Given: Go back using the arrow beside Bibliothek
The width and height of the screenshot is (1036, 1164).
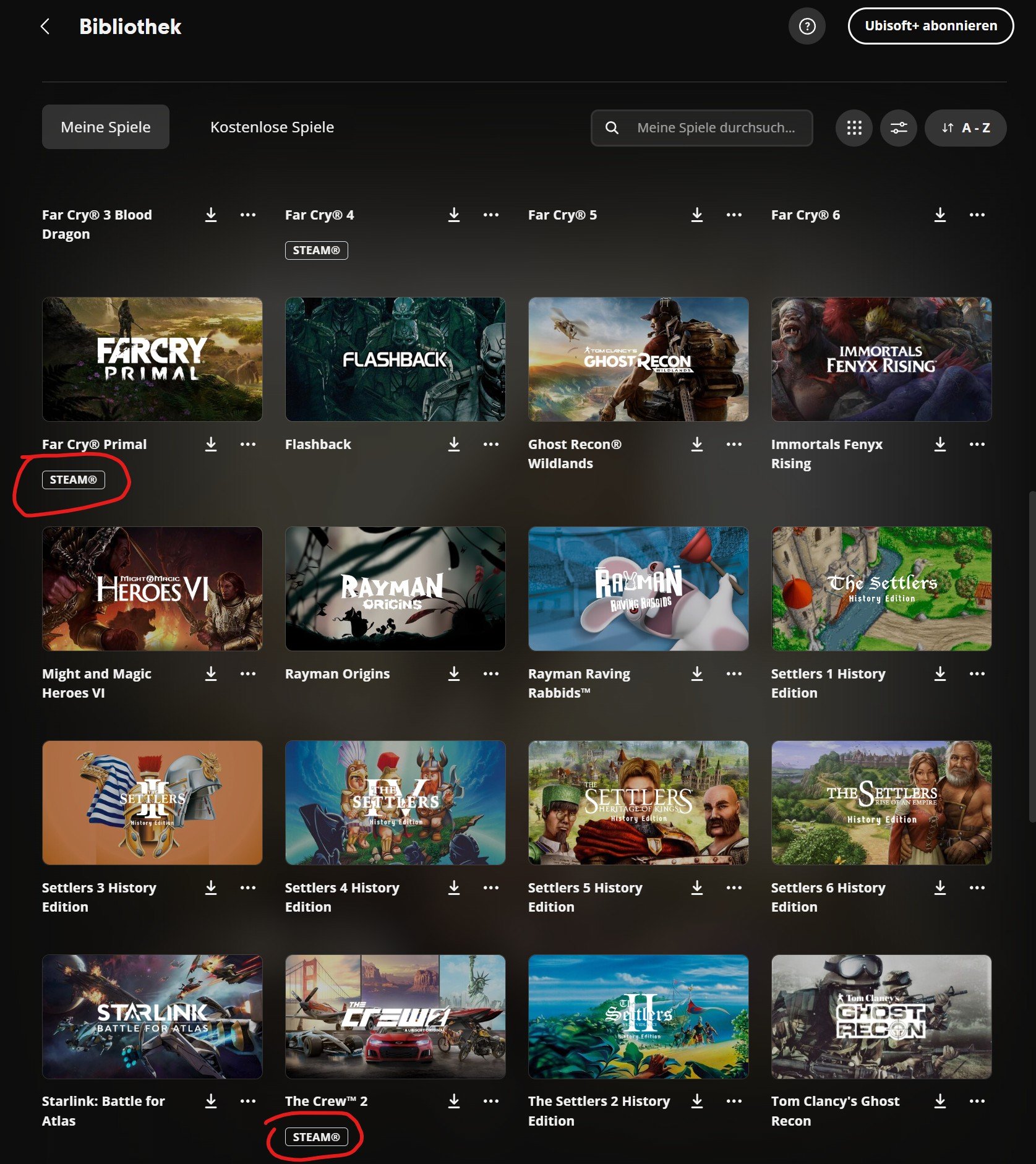Looking at the screenshot, I should pyautogui.click(x=45, y=27).
